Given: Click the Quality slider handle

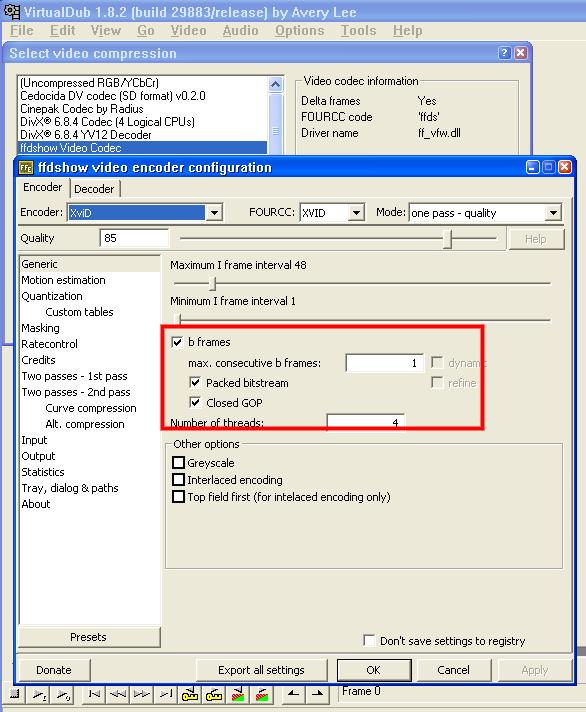Looking at the screenshot, I should pyautogui.click(x=448, y=238).
